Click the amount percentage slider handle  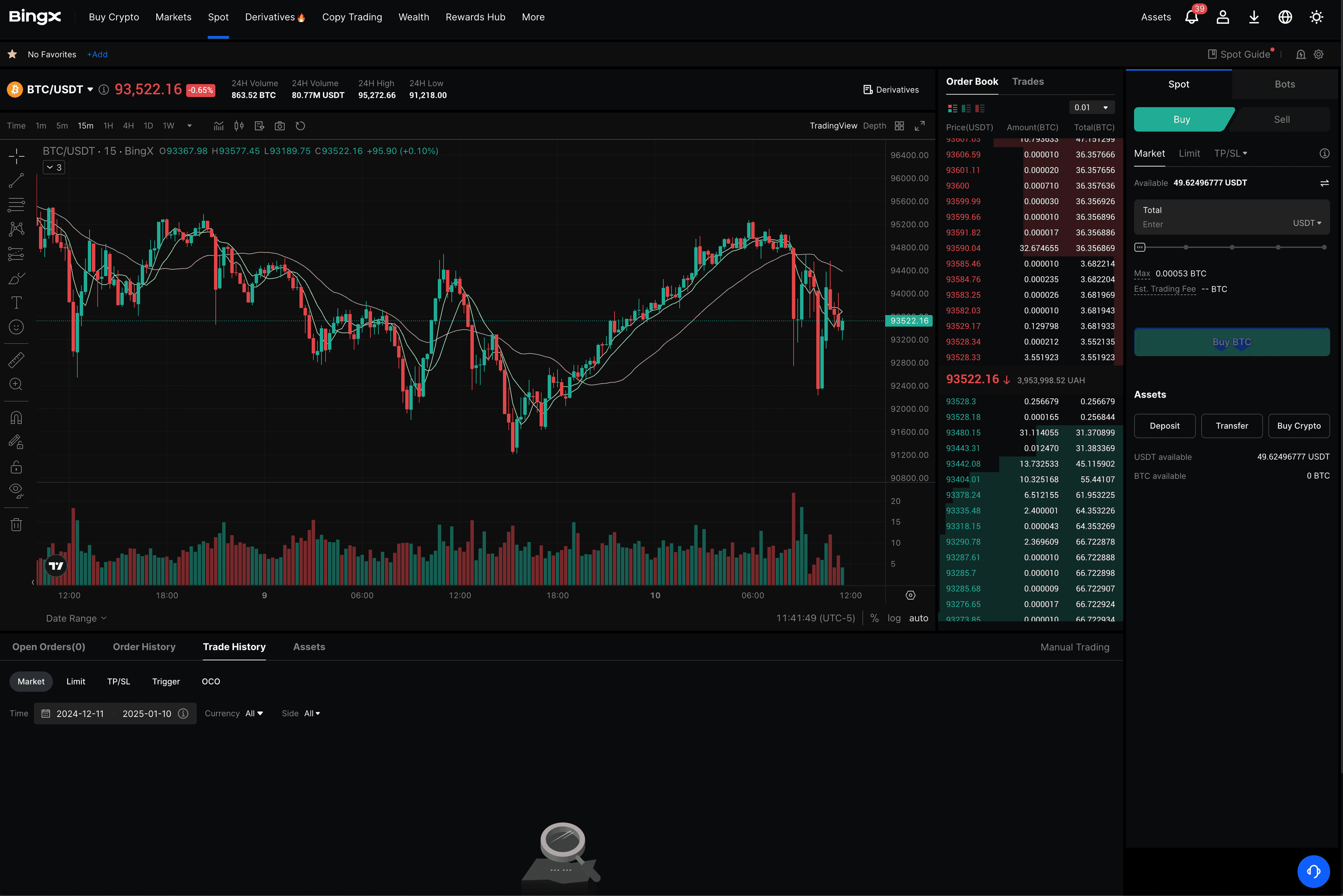[1139, 247]
